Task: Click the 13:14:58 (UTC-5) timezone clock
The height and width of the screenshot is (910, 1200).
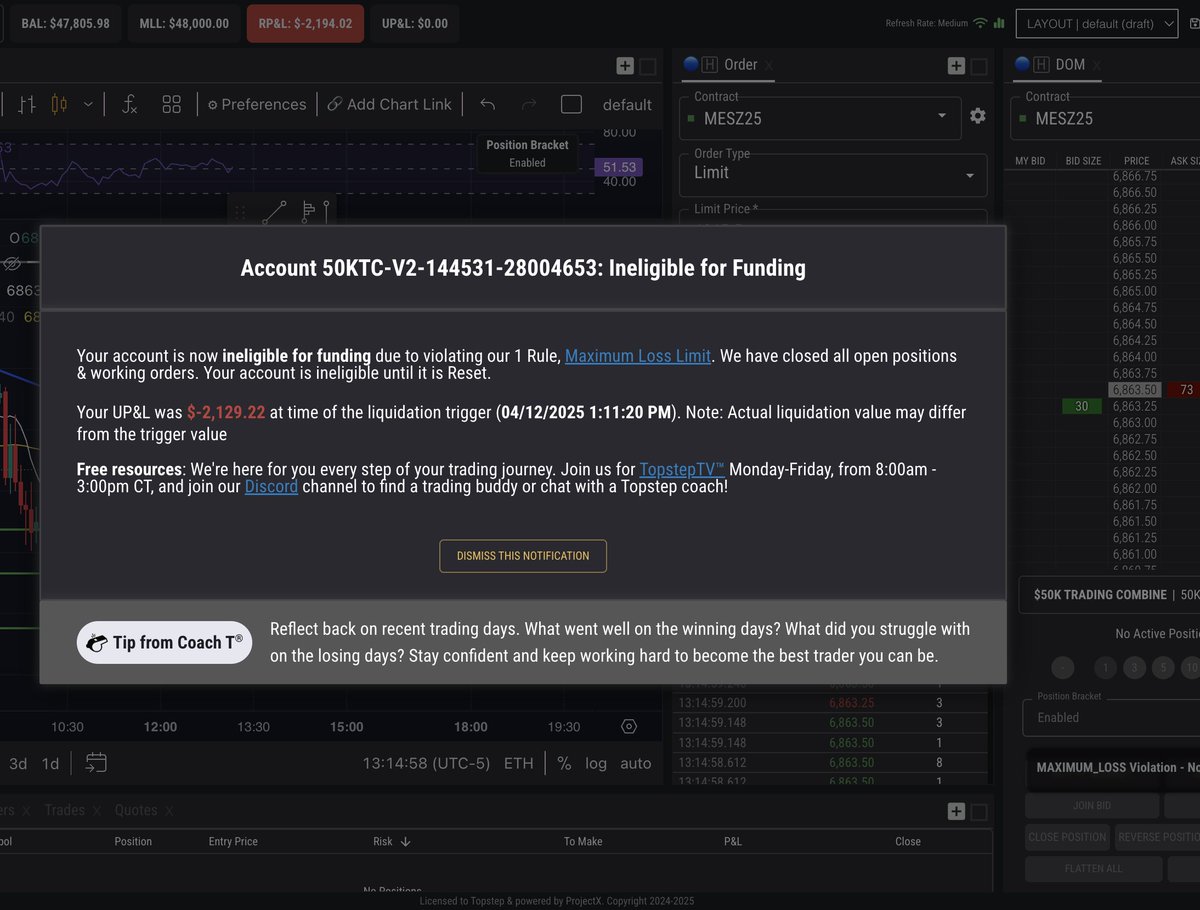Action: click(426, 764)
